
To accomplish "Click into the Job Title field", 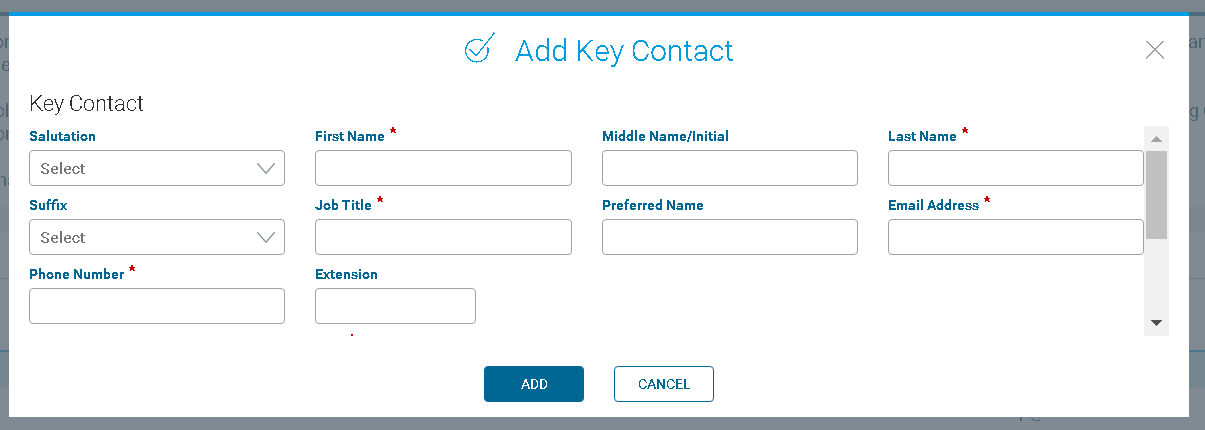I will click(443, 237).
